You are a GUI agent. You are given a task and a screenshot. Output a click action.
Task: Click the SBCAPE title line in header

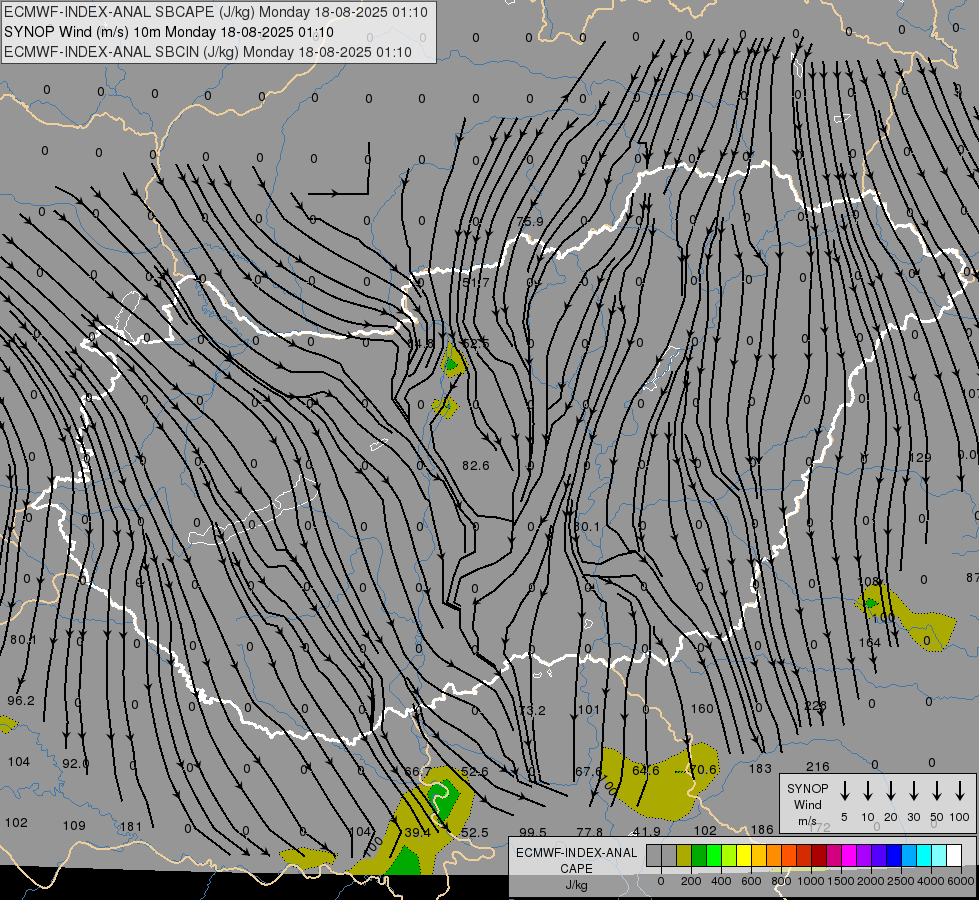(216, 12)
